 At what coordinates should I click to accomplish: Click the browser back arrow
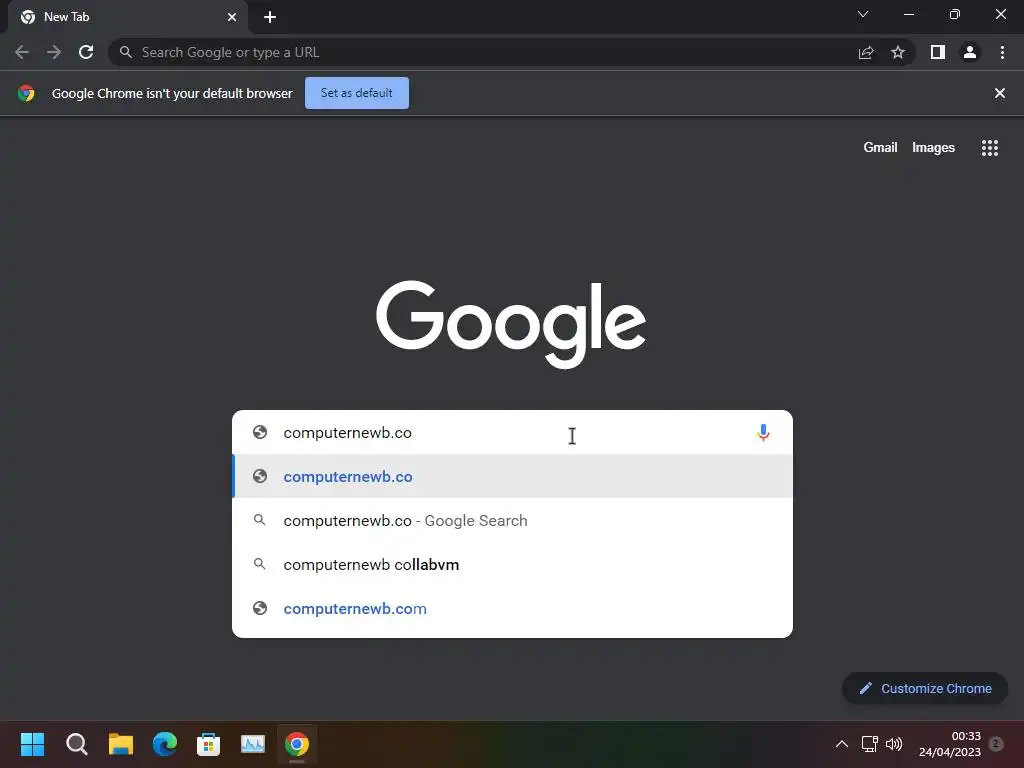pos(22,52)
